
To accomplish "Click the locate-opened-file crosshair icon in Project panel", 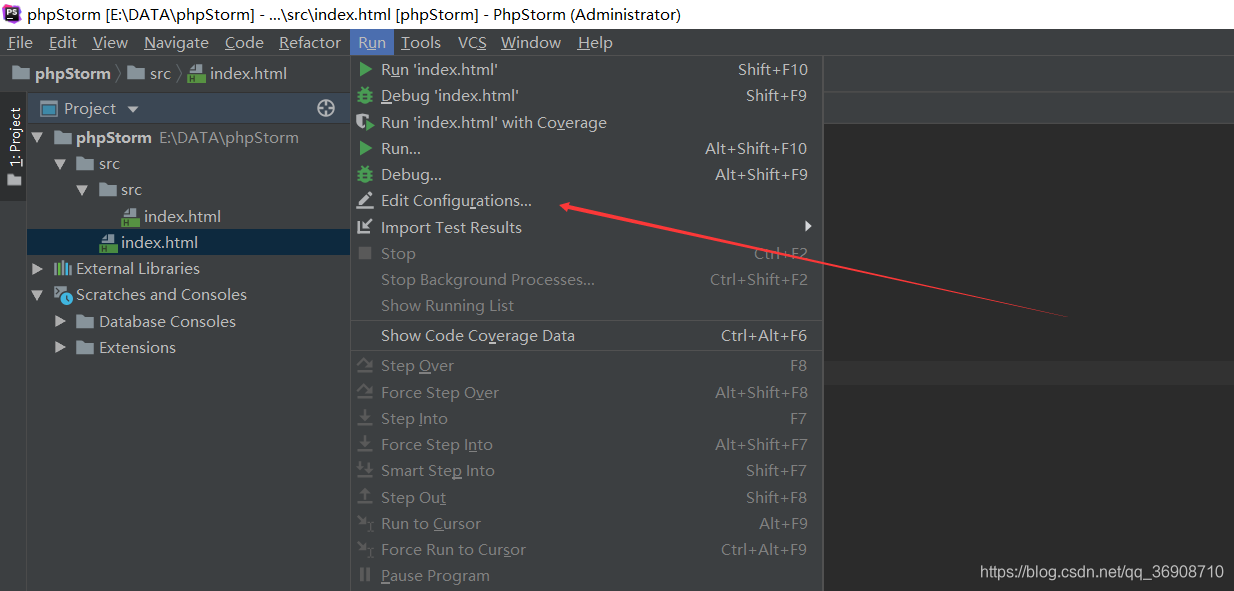I will pos(325,108).
